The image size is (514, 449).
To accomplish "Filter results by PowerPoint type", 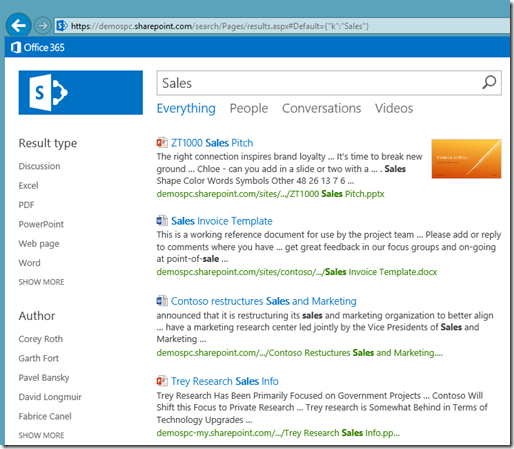I will pyautogui.click(x=41, y=224).
